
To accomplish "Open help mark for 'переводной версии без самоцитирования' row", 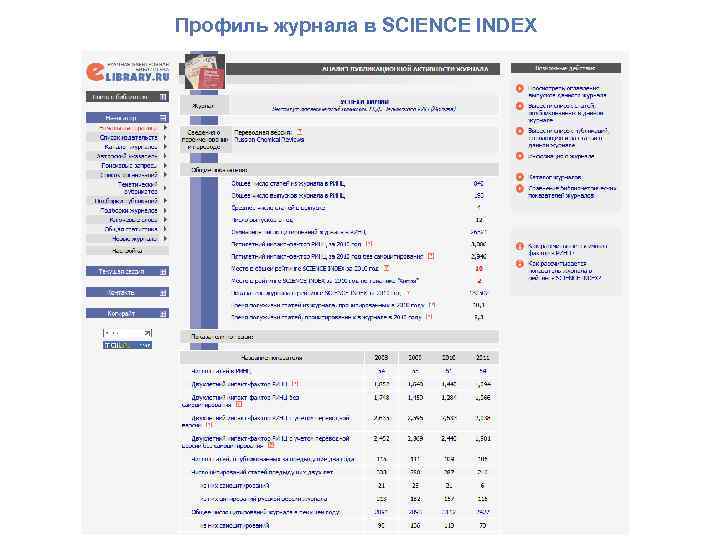I will click(271, 445).
